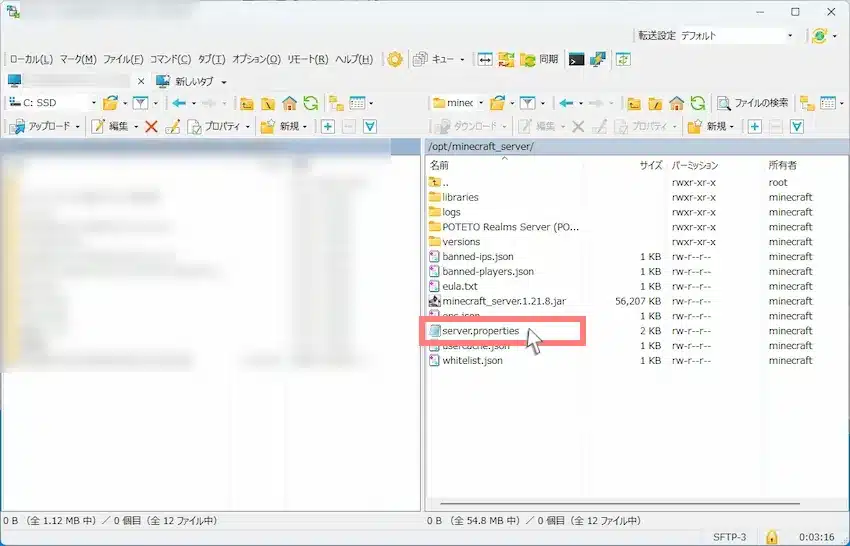Viewport: 850px width, 546px height.
Task: Open the 新しいタブ new tab dropdown
Action: [x=223, y=81]
